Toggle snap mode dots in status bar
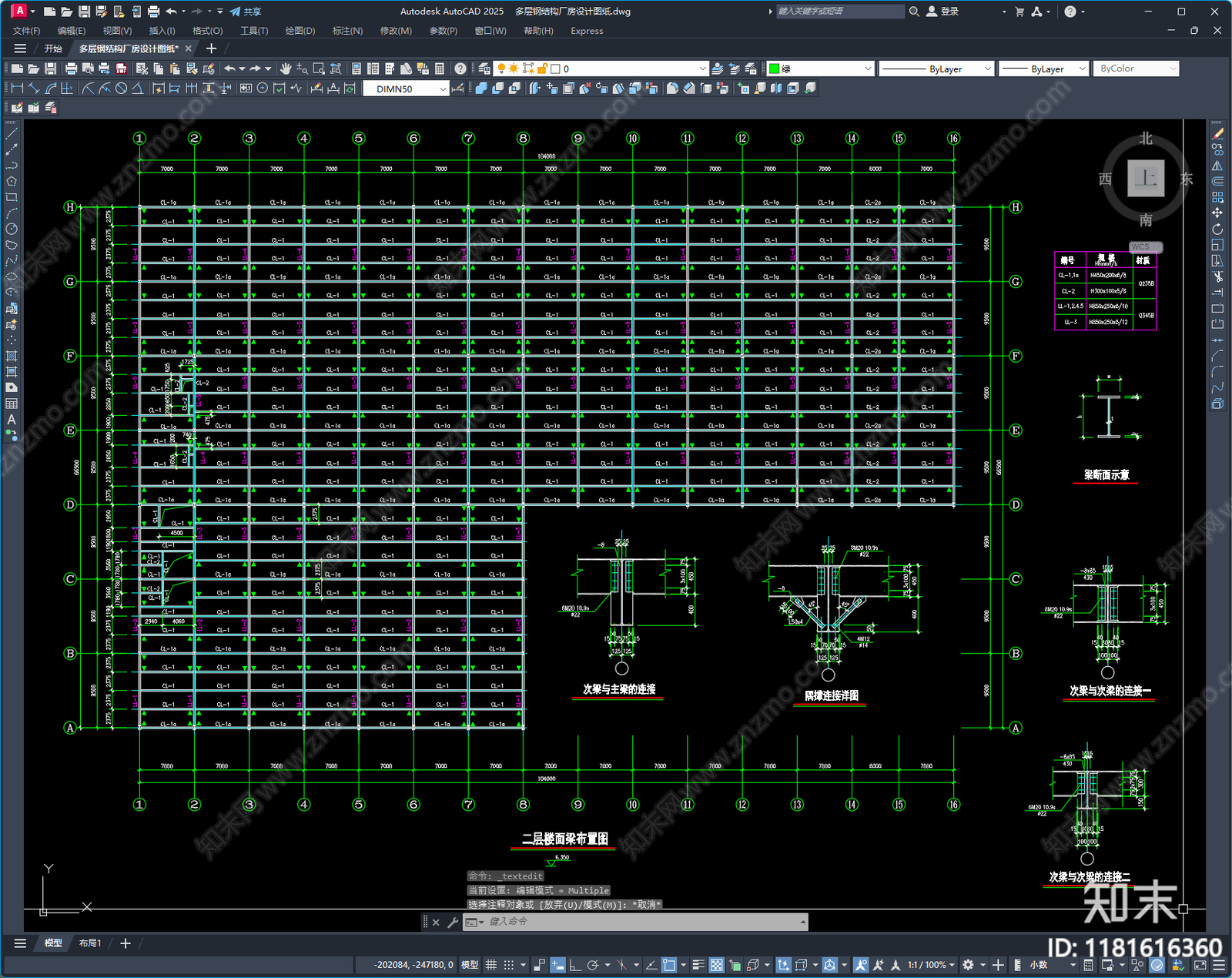Viewport: 1232px width, 978px height. 509,965
